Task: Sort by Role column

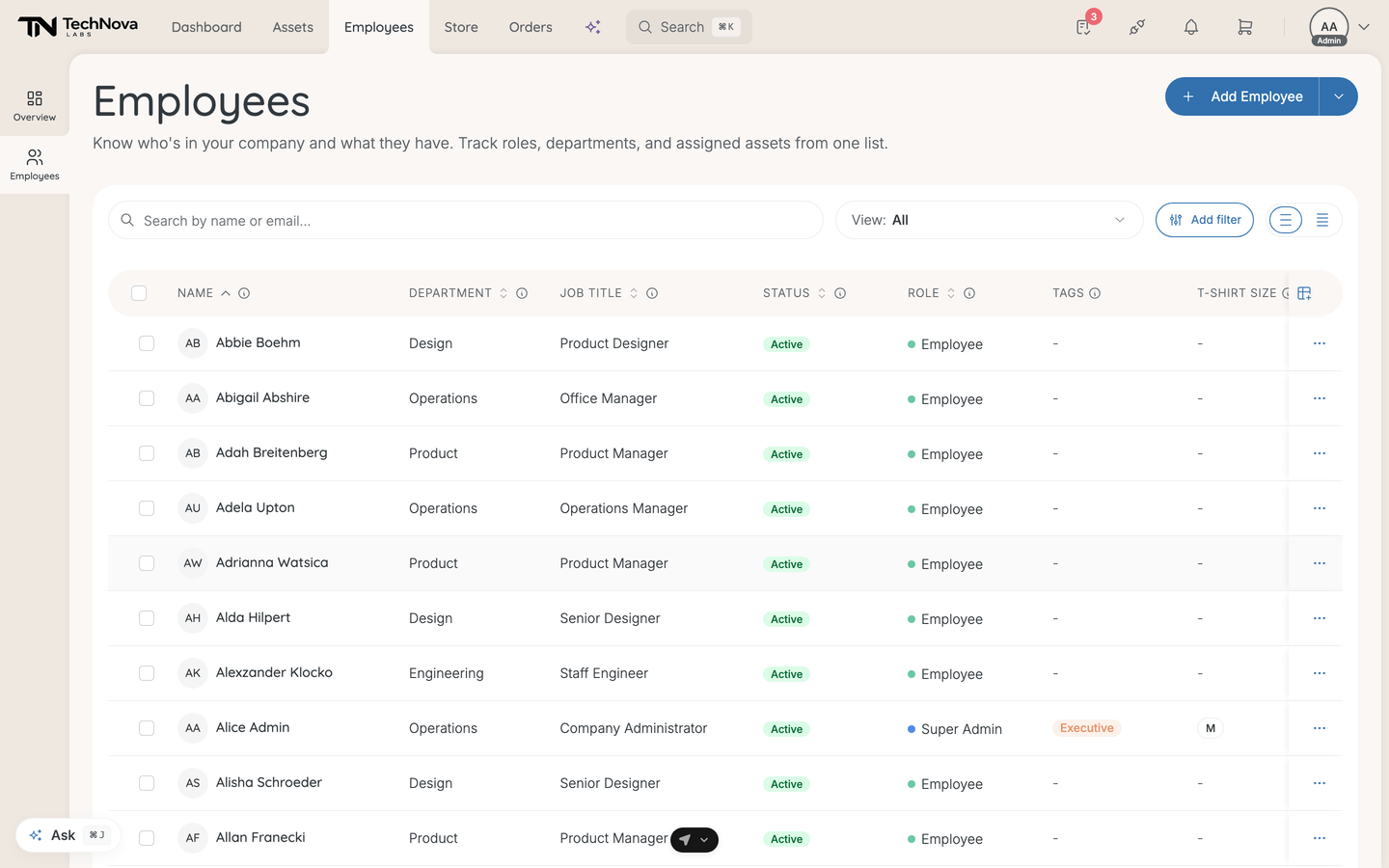Action: pos(951,293)
